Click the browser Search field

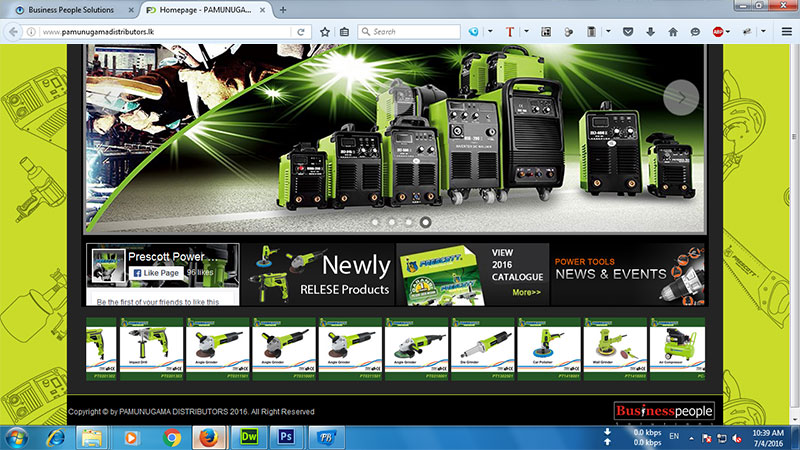[410, 32]
